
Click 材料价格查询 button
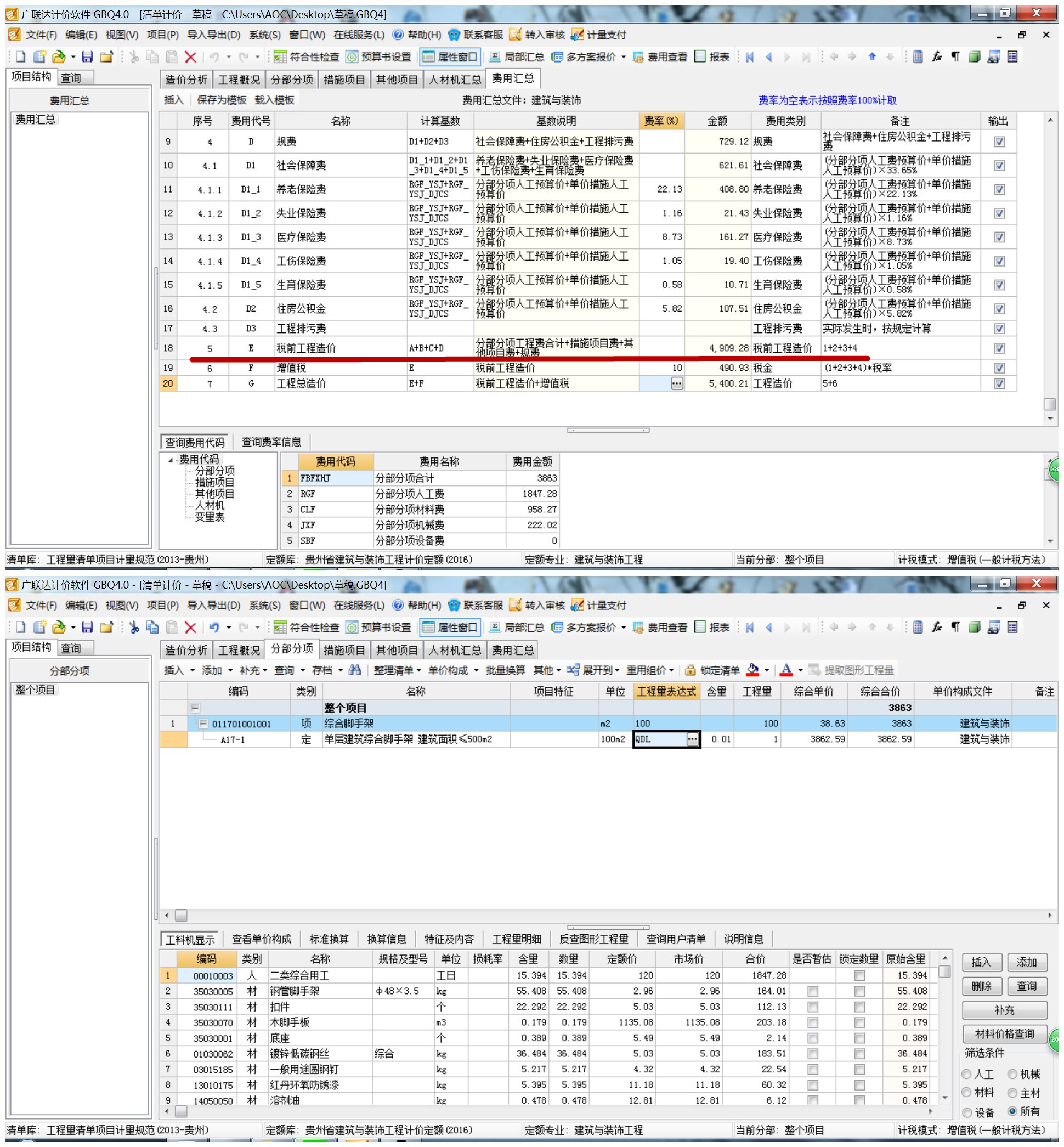(1004, 1033)
